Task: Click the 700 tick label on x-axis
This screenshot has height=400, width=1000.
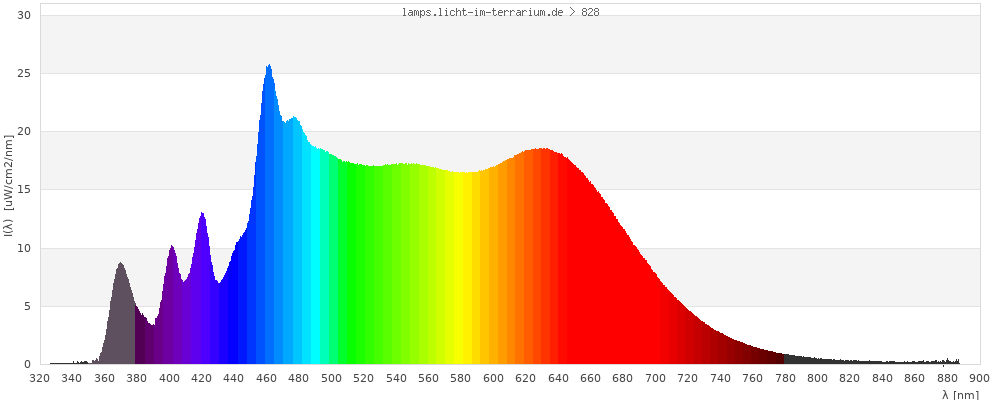Action: [x=655, y=378]
